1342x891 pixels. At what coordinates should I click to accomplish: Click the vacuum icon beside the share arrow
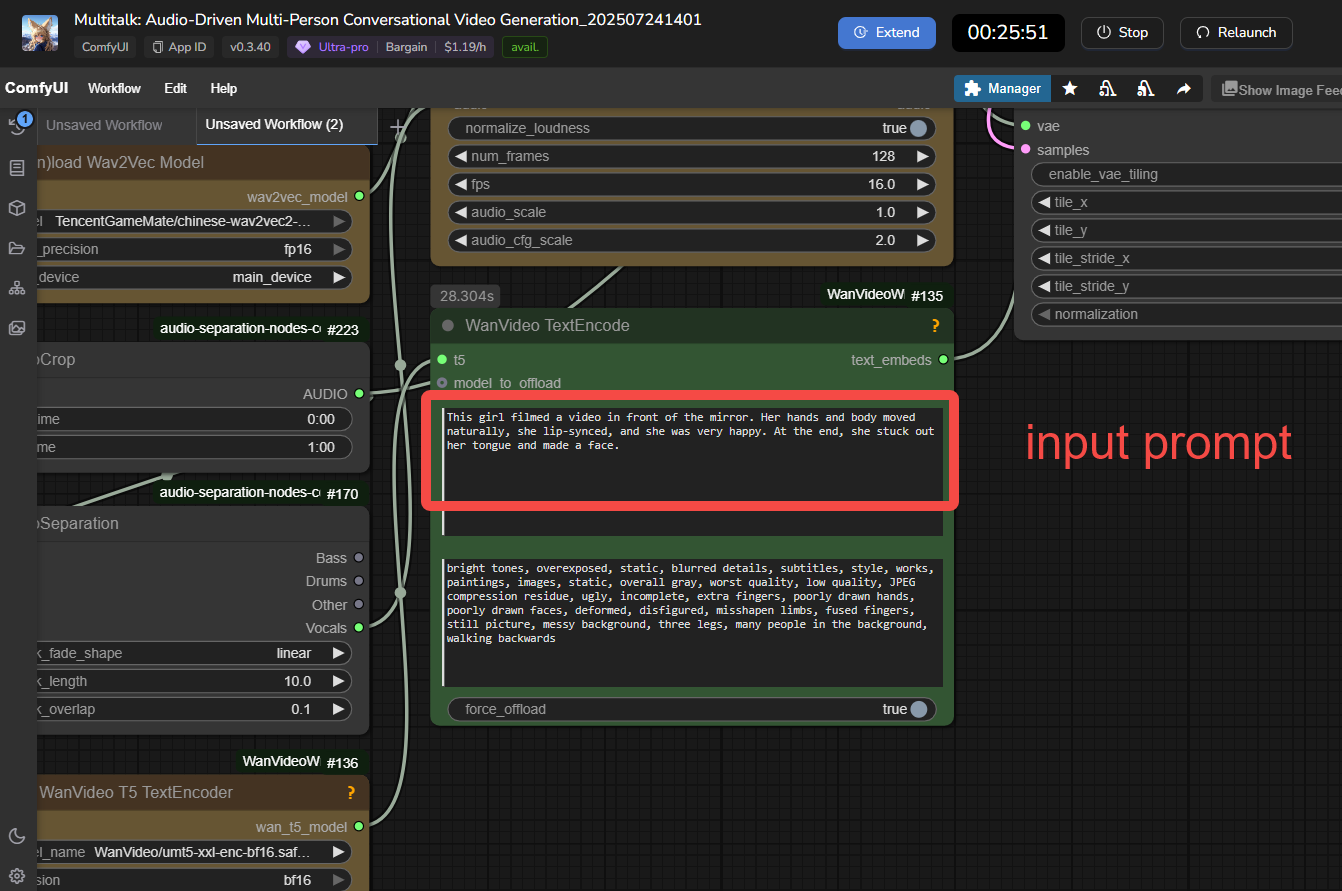pos(1146,89)
